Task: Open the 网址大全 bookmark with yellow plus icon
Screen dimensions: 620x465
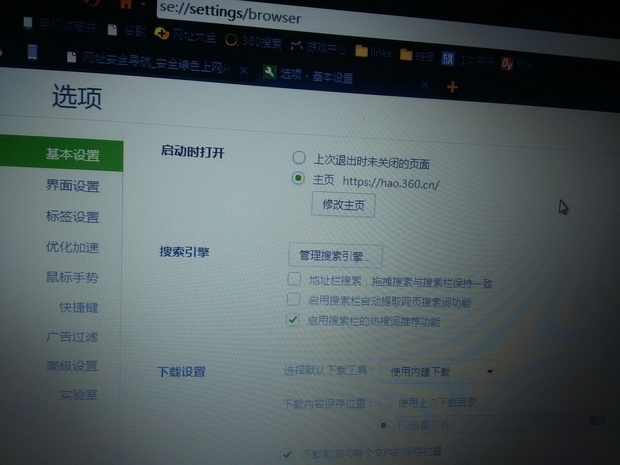Action: (x=185, y=35)
